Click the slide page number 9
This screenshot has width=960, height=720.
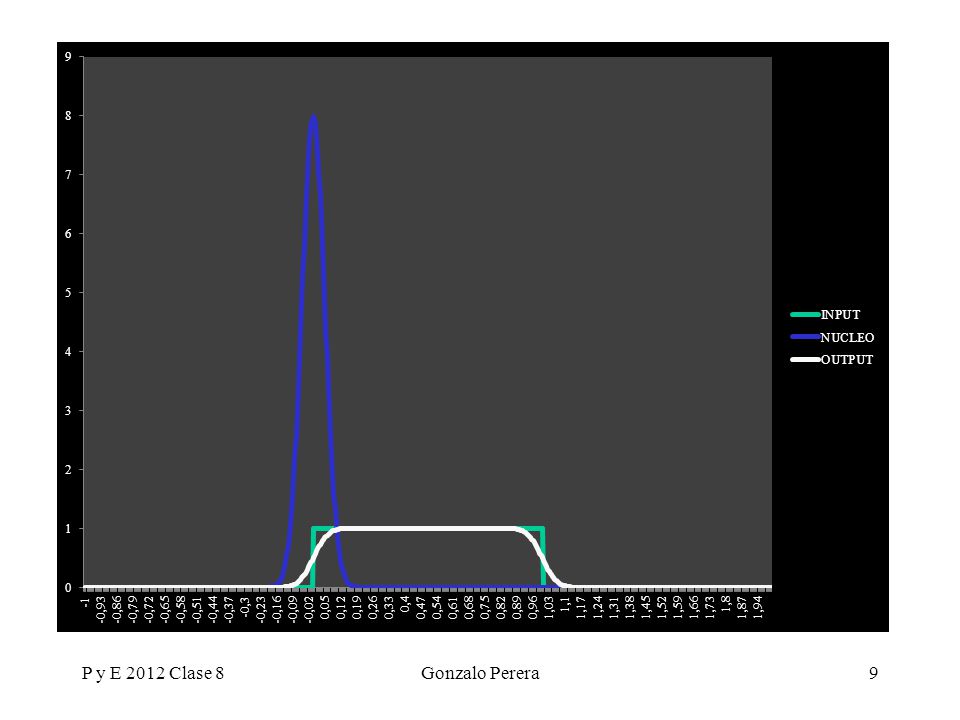[873, 673]
